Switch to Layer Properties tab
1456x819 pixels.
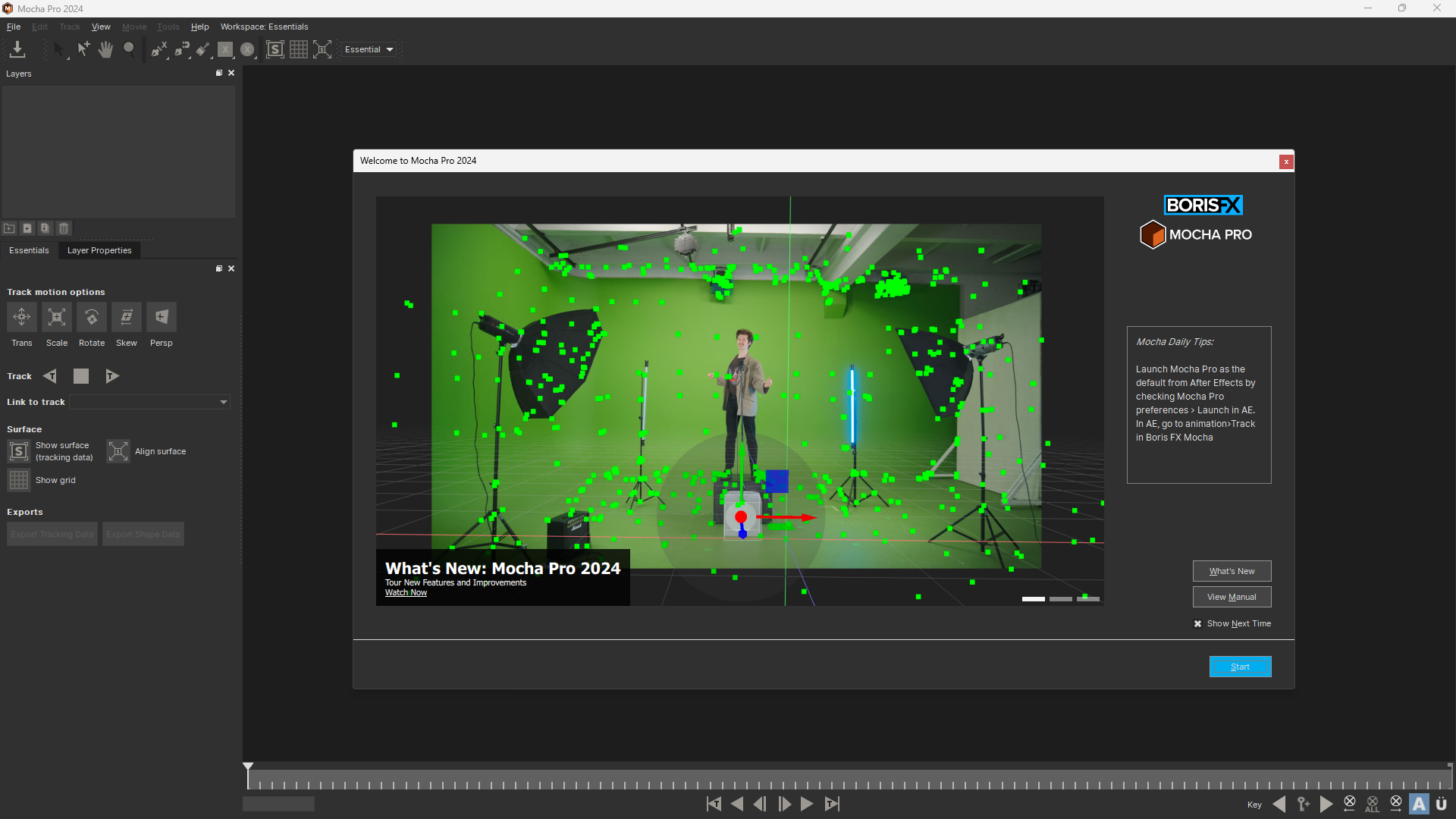pos(99,250)
